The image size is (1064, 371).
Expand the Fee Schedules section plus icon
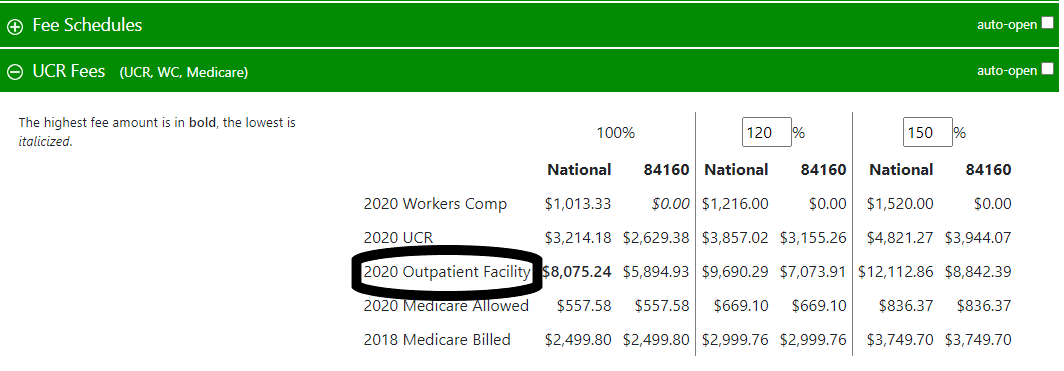pos(14,26)
